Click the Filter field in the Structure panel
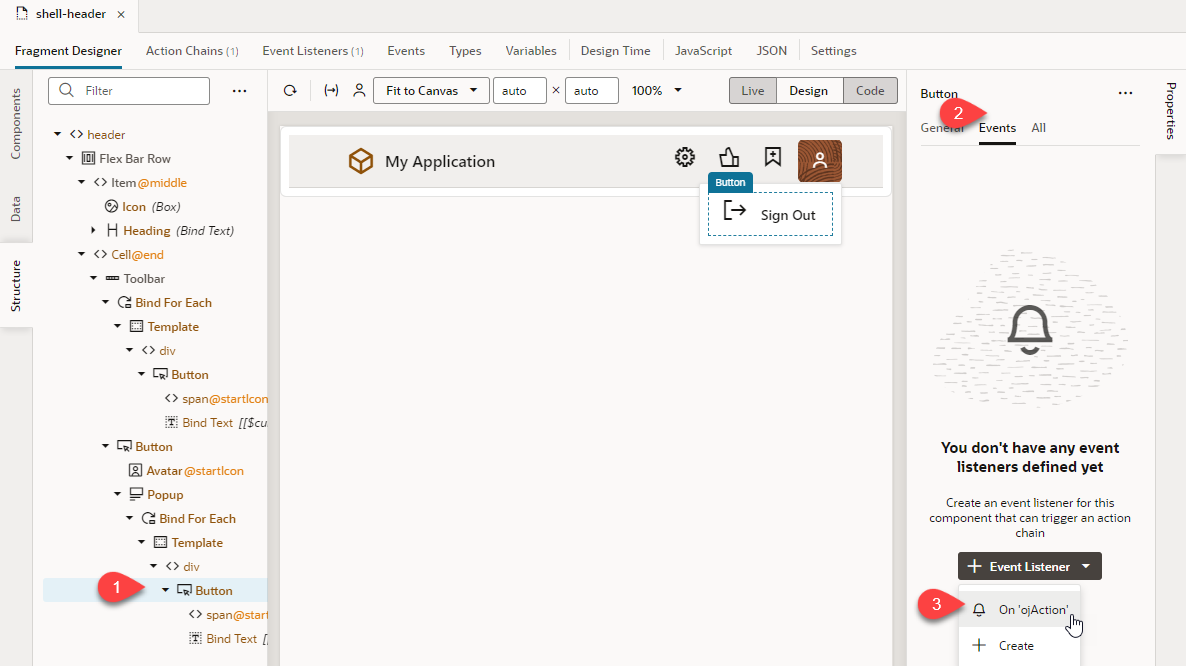 tap(128, 90)
